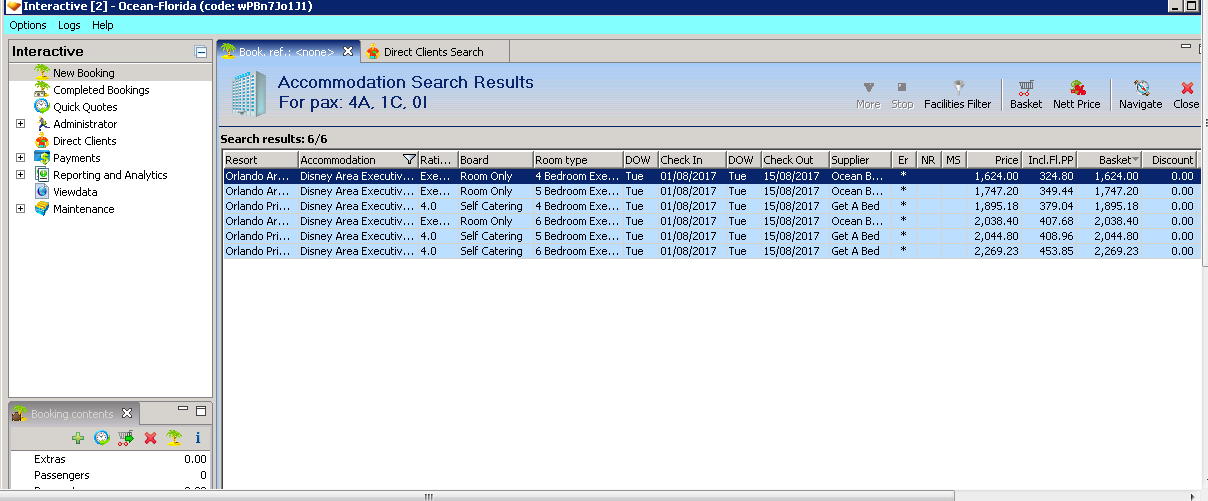Expand the Administrator tree node
The image size is (1208, 501).
(21, 124)
